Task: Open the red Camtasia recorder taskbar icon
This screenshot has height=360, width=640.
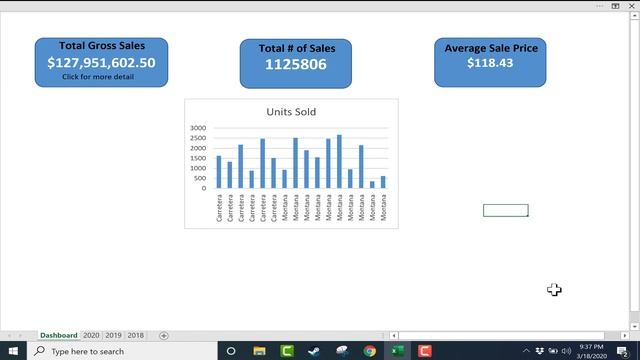Action: pyautogui.click(x=424, y=351)
